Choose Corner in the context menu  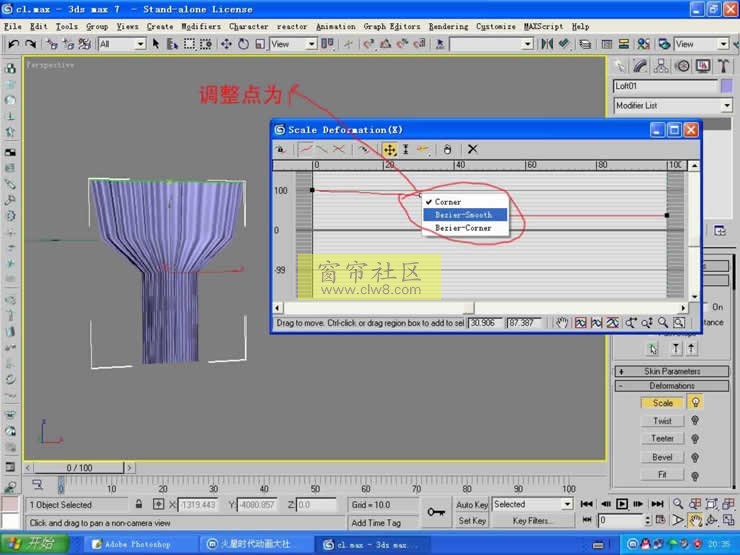pyautogui.click(x=465, y=202)
